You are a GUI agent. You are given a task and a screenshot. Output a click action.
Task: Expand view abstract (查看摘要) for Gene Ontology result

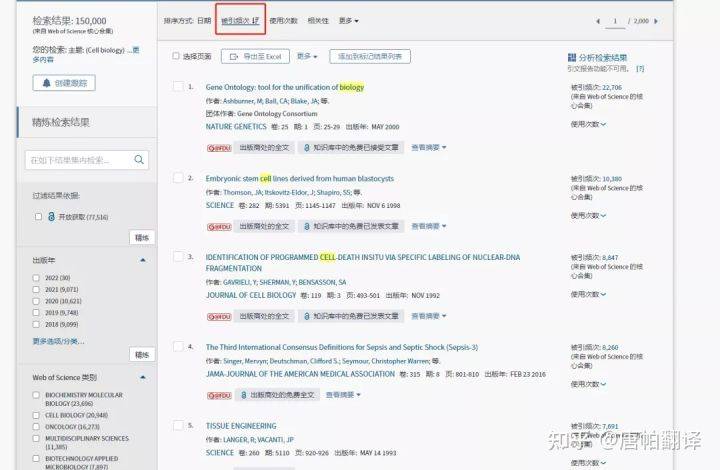428,147
